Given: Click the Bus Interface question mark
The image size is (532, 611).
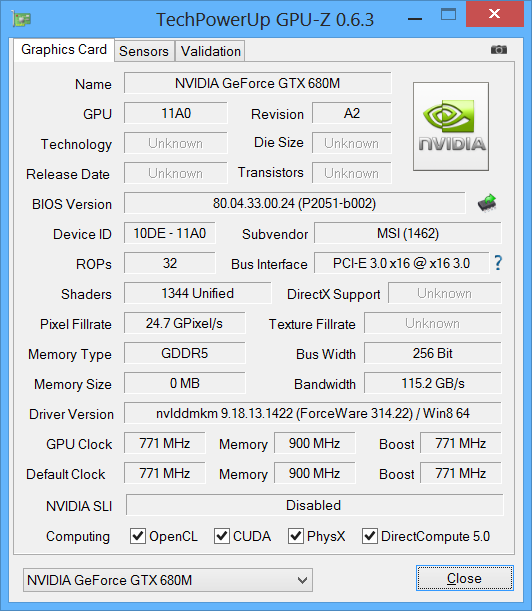Looking at the screenshot, I should (498, 263).
